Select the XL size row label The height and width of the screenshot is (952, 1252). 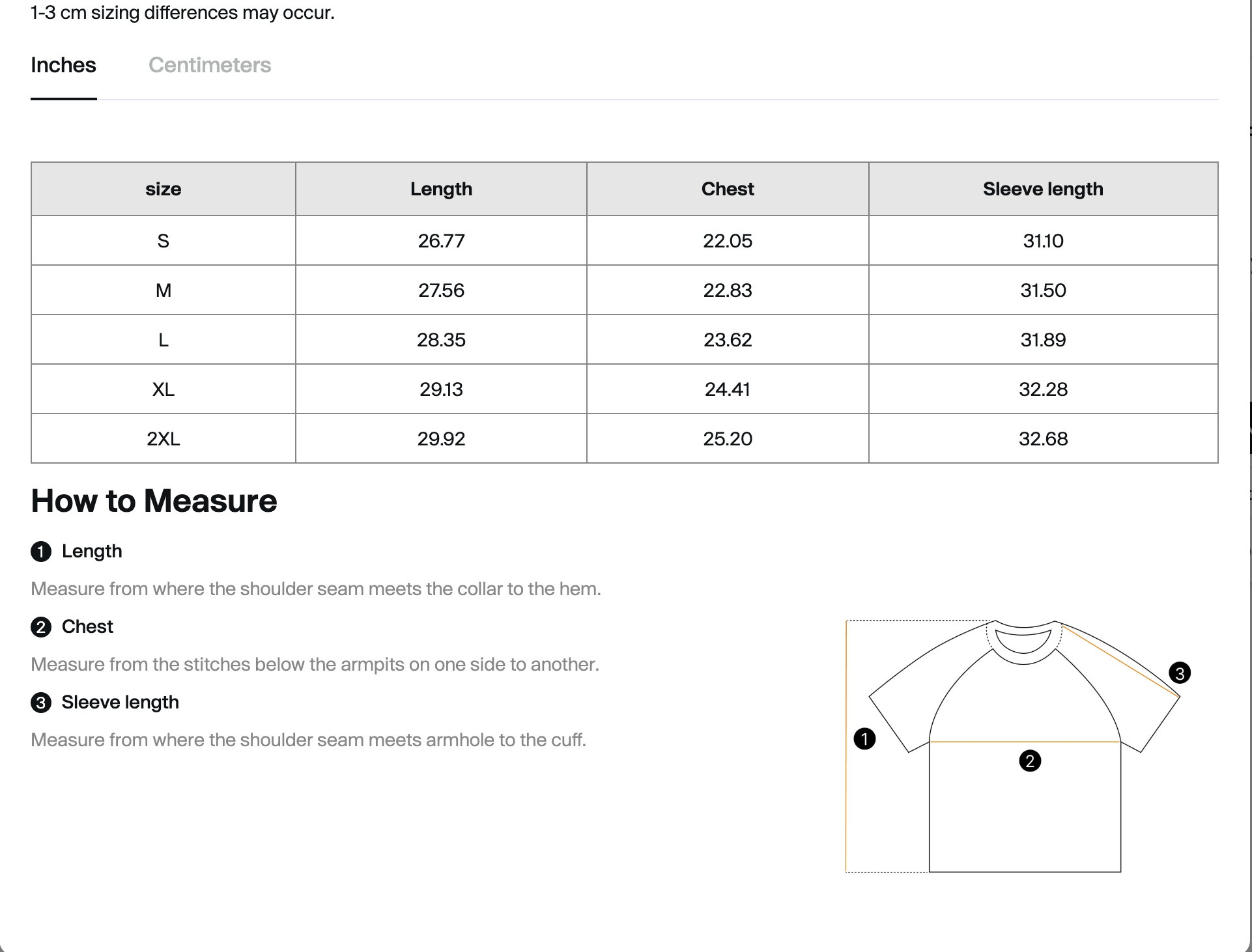[163, 389]
